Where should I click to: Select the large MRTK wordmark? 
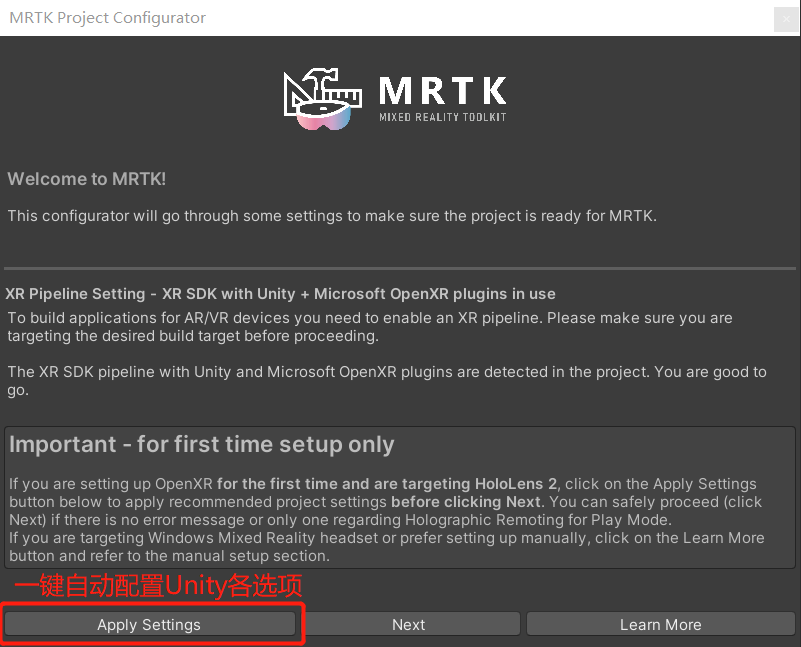click(x=442, y=90)
